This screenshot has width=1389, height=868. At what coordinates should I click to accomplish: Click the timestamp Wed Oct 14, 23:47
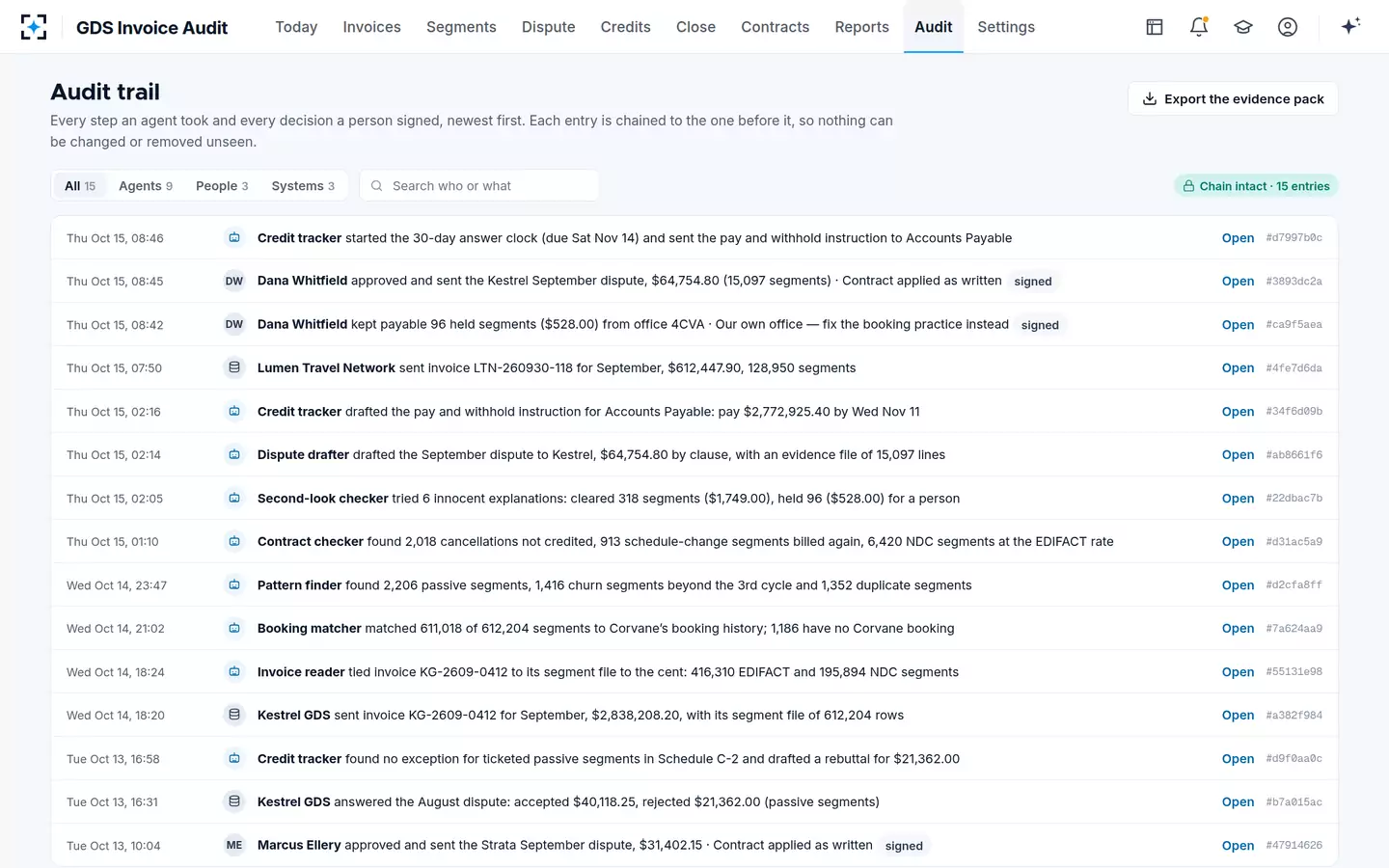coord(117,585)
